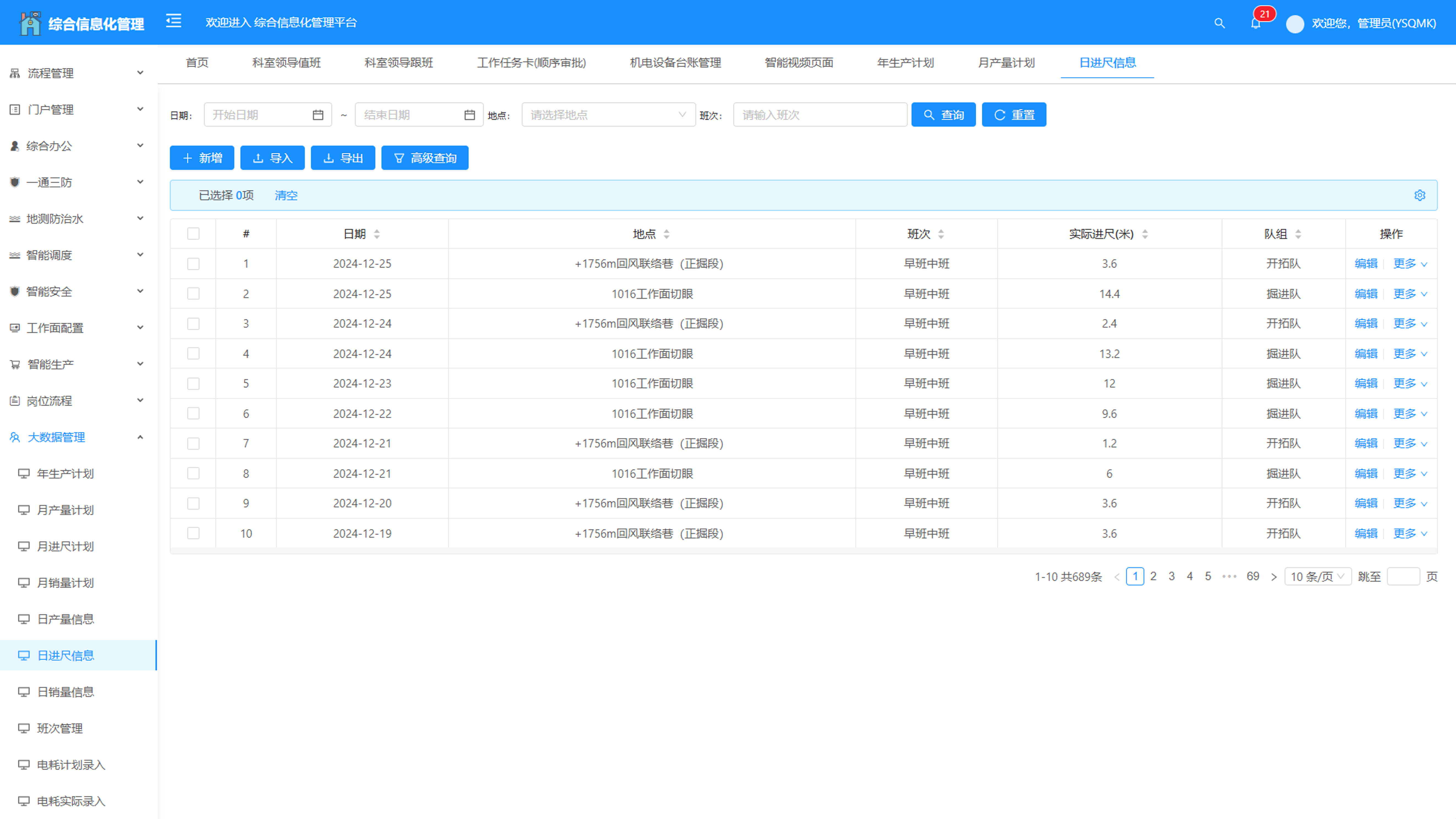Screen dimensions: 1456x819
Task: Click monitor icon beside 月产量计划 sidebar item
Action: coord(24,510)
